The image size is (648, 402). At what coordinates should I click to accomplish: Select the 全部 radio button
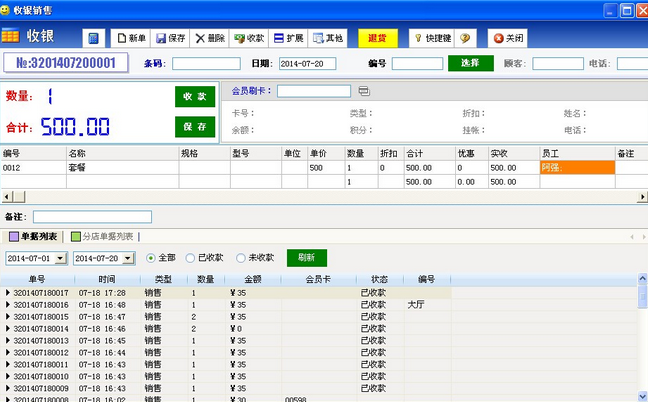(152, 258)
